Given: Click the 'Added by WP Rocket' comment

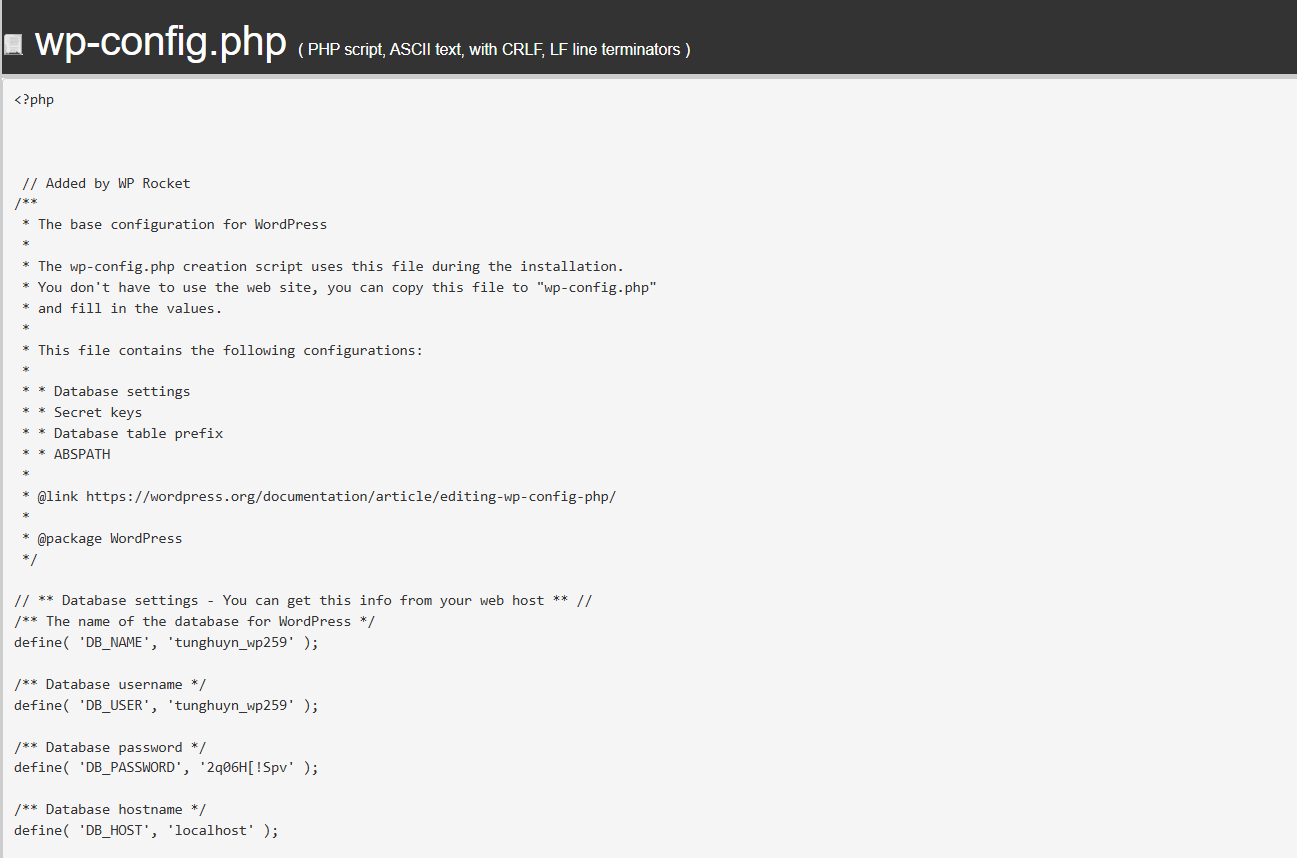Looking at the screenshot, I should click(106, 183).
